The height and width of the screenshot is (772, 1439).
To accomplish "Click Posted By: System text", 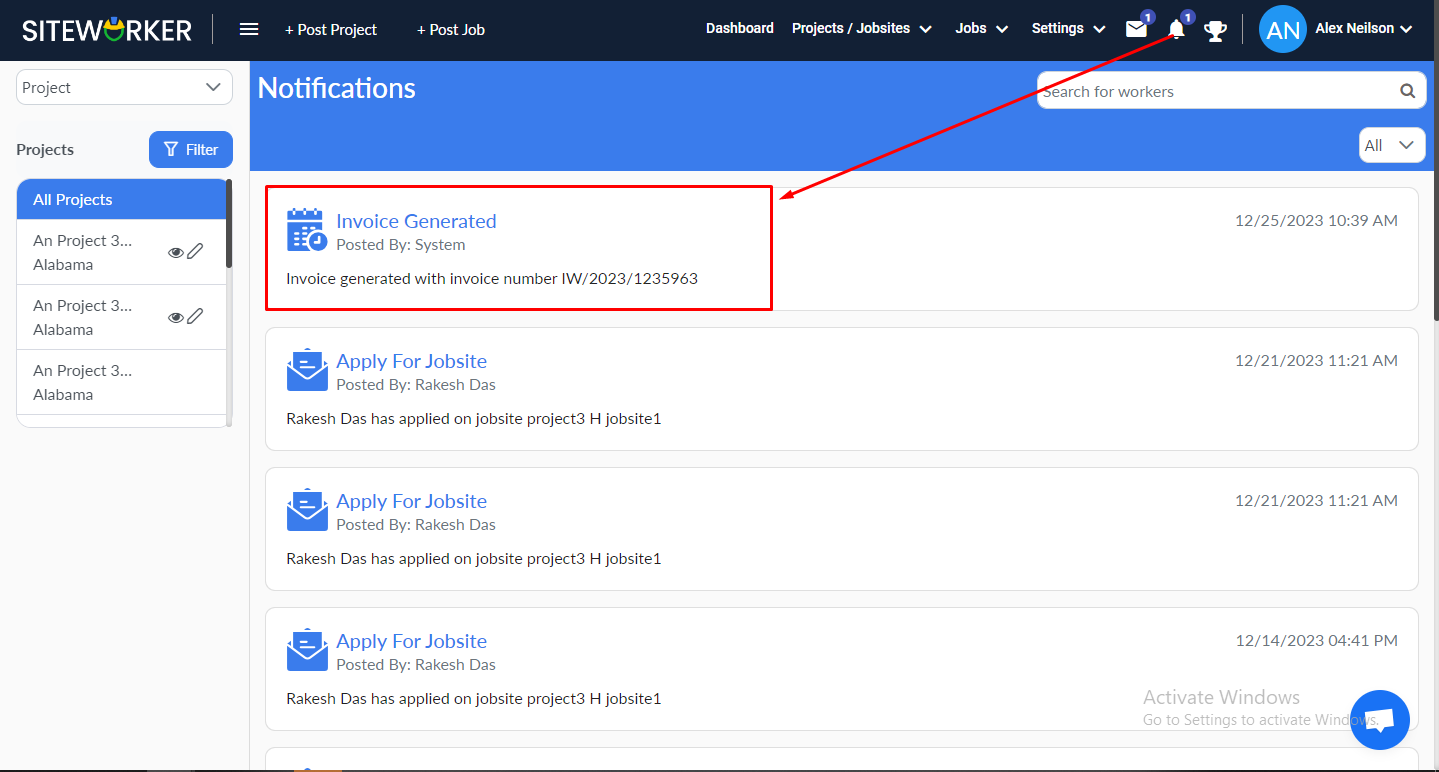I will [x=400, y=244].
